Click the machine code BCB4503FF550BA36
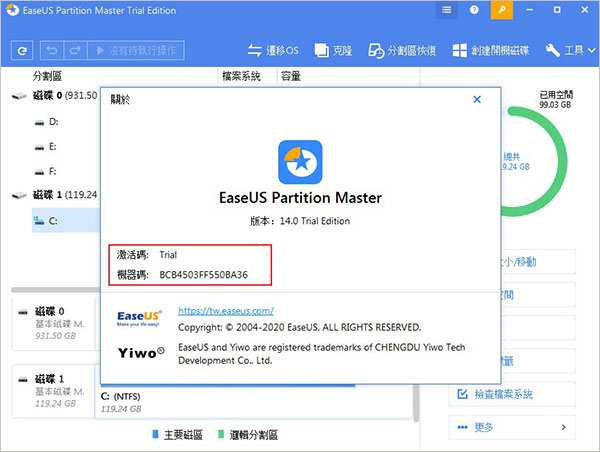 pos(203,274)
